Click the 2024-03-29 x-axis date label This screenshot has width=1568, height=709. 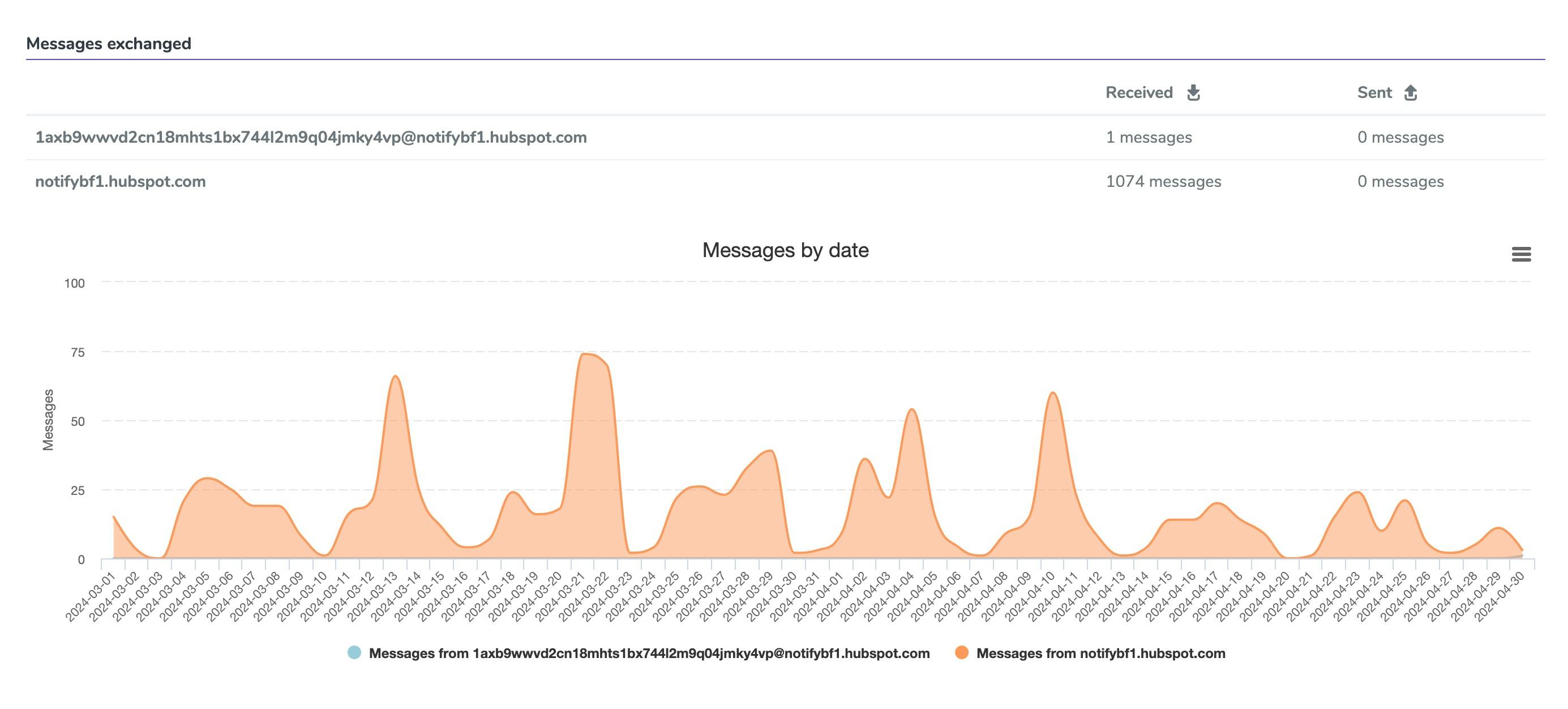pyautogui.click(x=747, y=596)
